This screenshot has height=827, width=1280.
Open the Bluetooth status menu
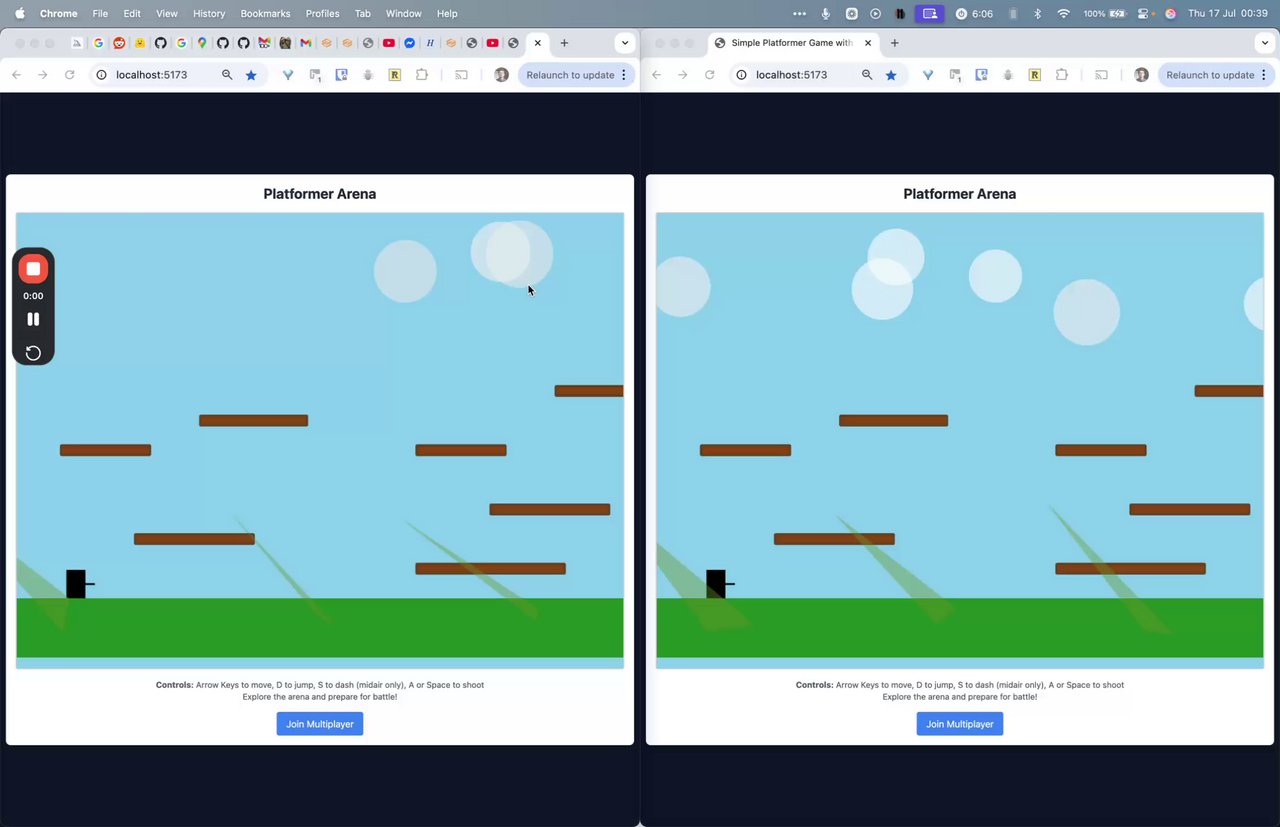click(x=1037, y=13)
